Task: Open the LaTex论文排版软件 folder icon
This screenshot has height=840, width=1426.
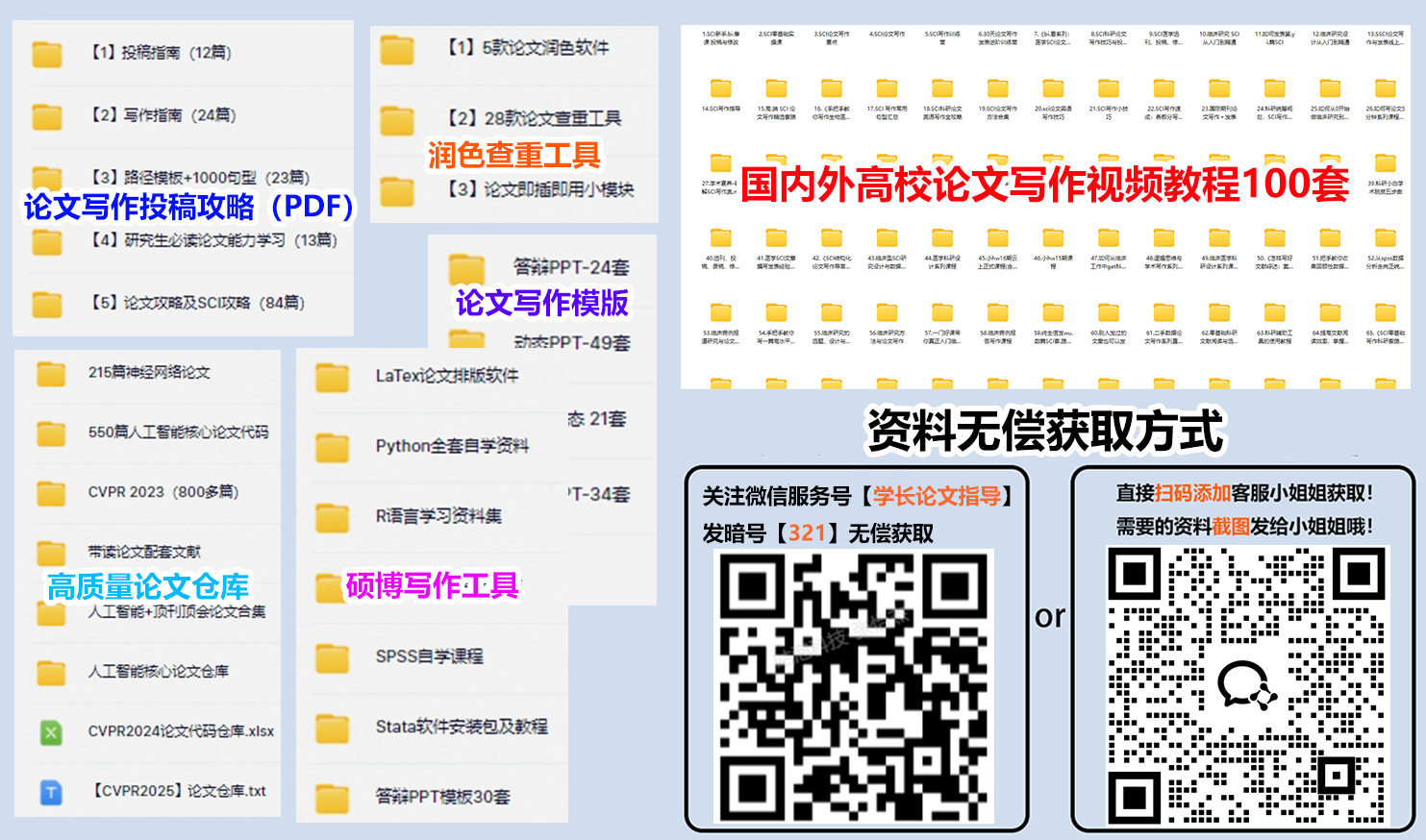Action: (332, 378)
